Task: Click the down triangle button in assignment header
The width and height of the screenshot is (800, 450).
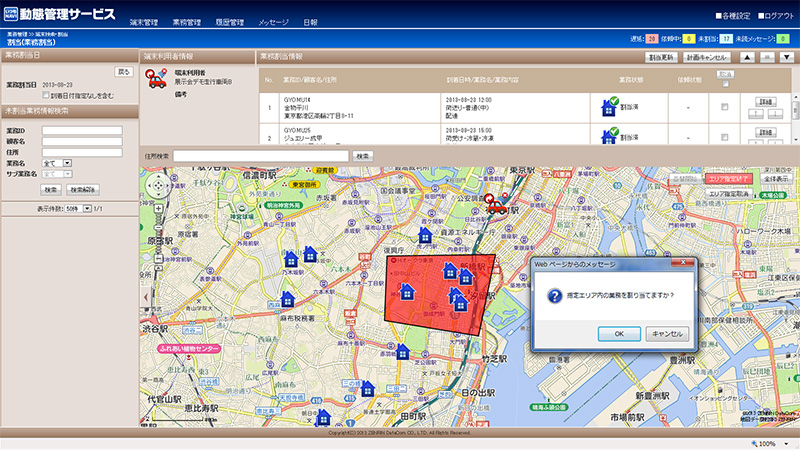Action: [x=786, y=58]
